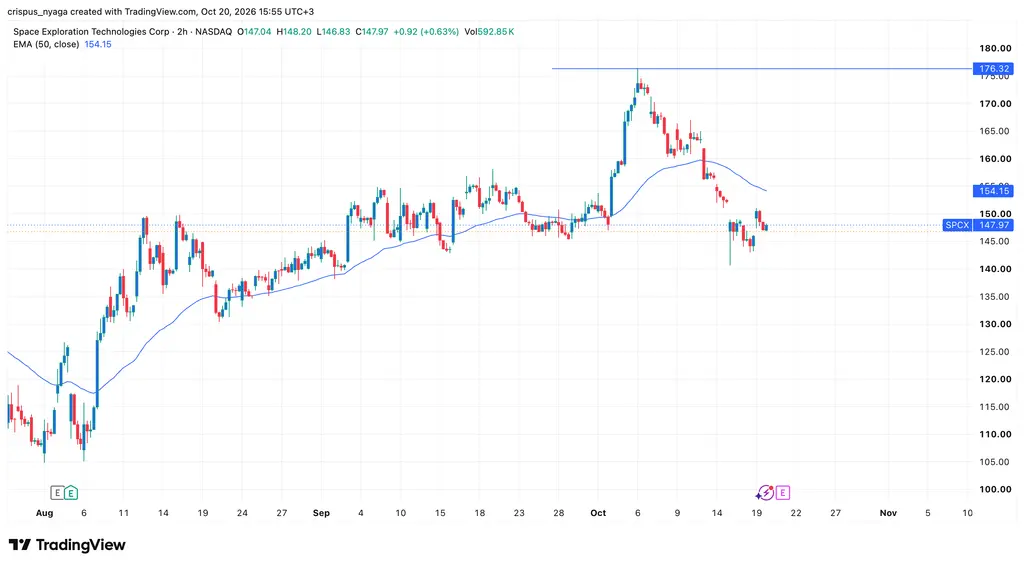
Task: Click the open value O147.04
Action: click(254, 31)
